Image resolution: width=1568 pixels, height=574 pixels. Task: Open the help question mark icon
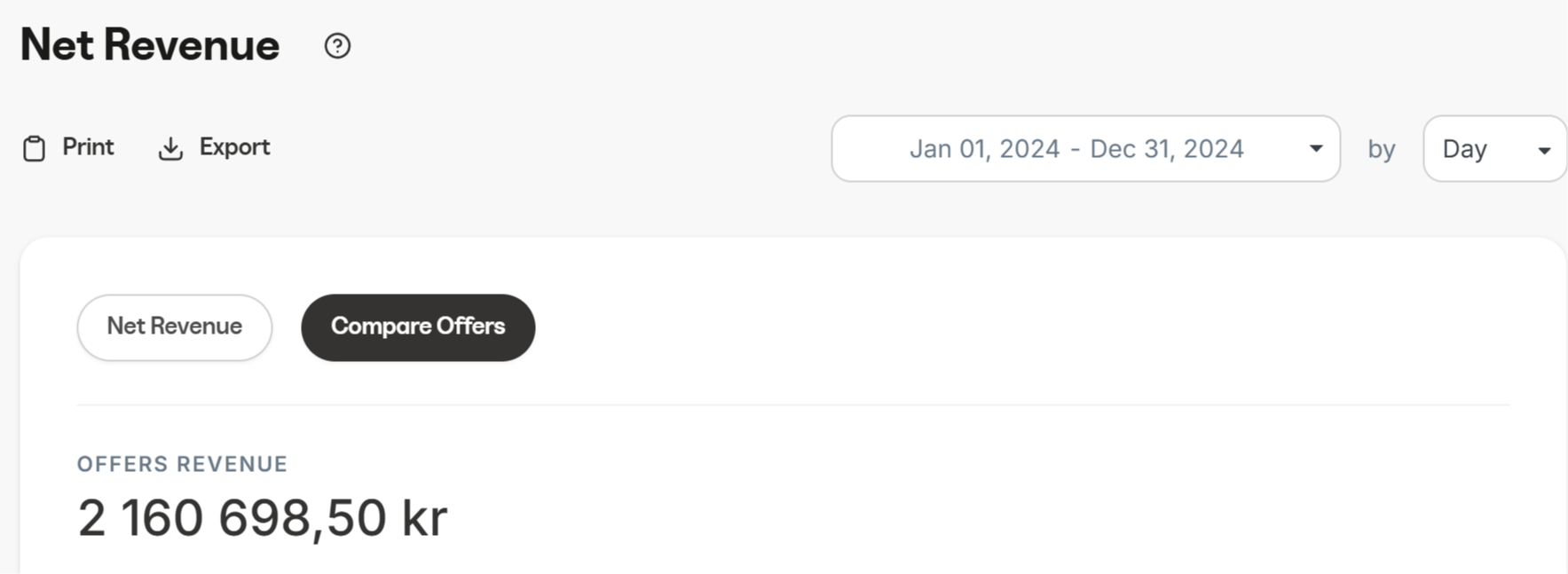click(x=337, y=46)
